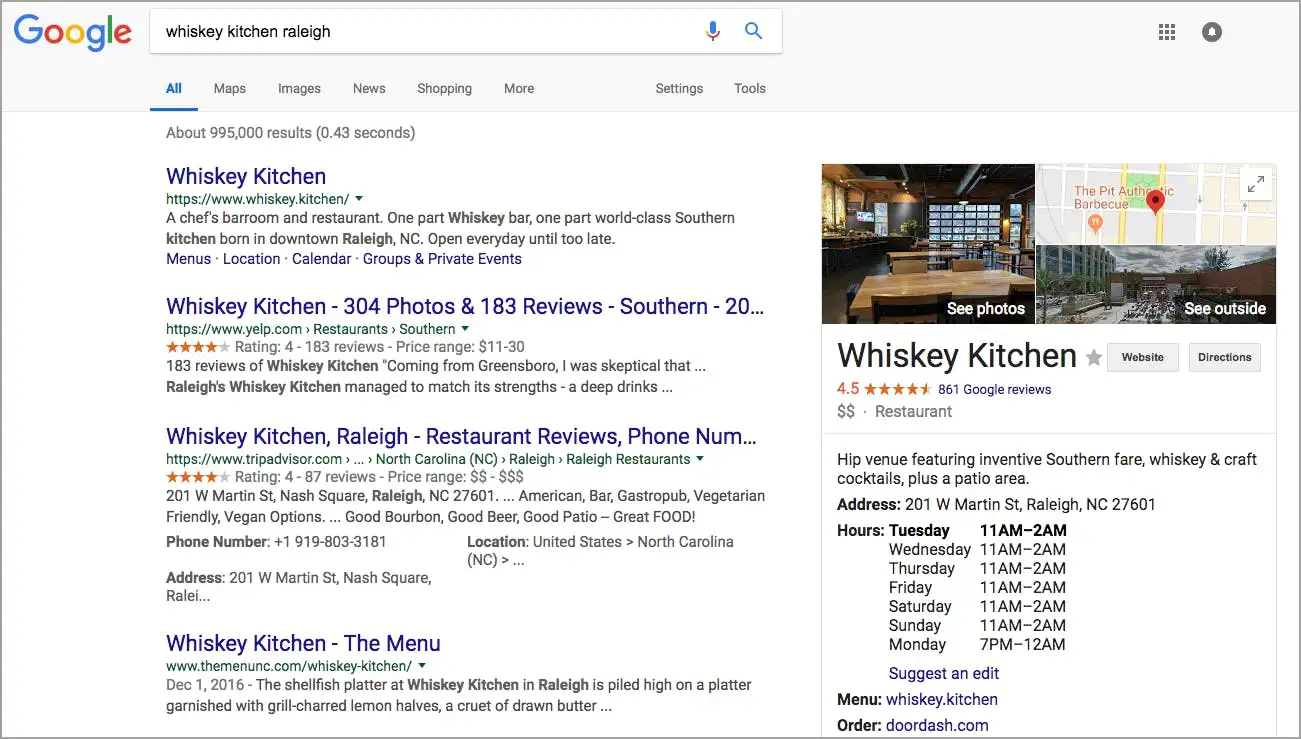Open the More dropdown in the search navigation

pos(518,88)
